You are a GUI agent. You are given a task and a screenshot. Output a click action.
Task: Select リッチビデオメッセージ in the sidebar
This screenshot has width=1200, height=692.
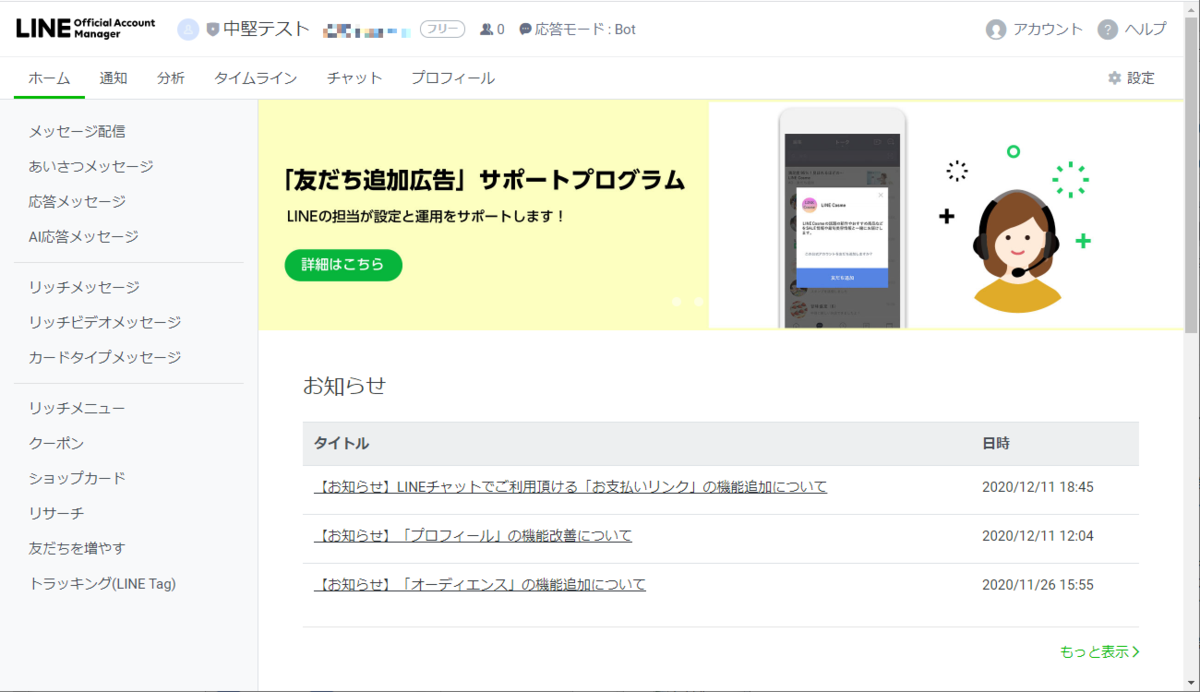coord(105,322)
